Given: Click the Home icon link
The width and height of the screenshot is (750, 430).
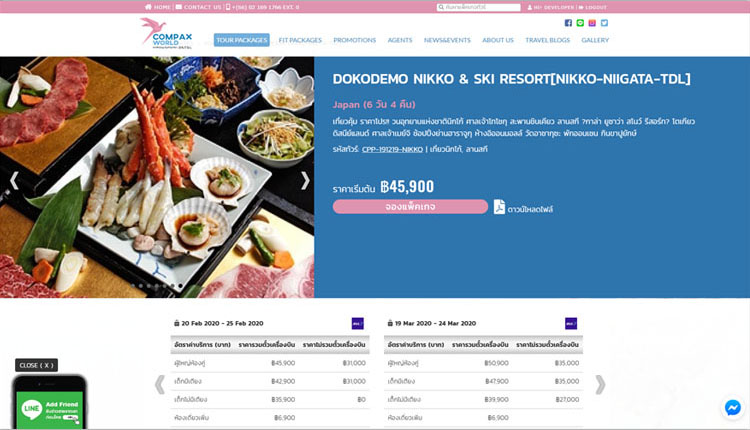Looking at the screenshot, I should click(158, 7).
